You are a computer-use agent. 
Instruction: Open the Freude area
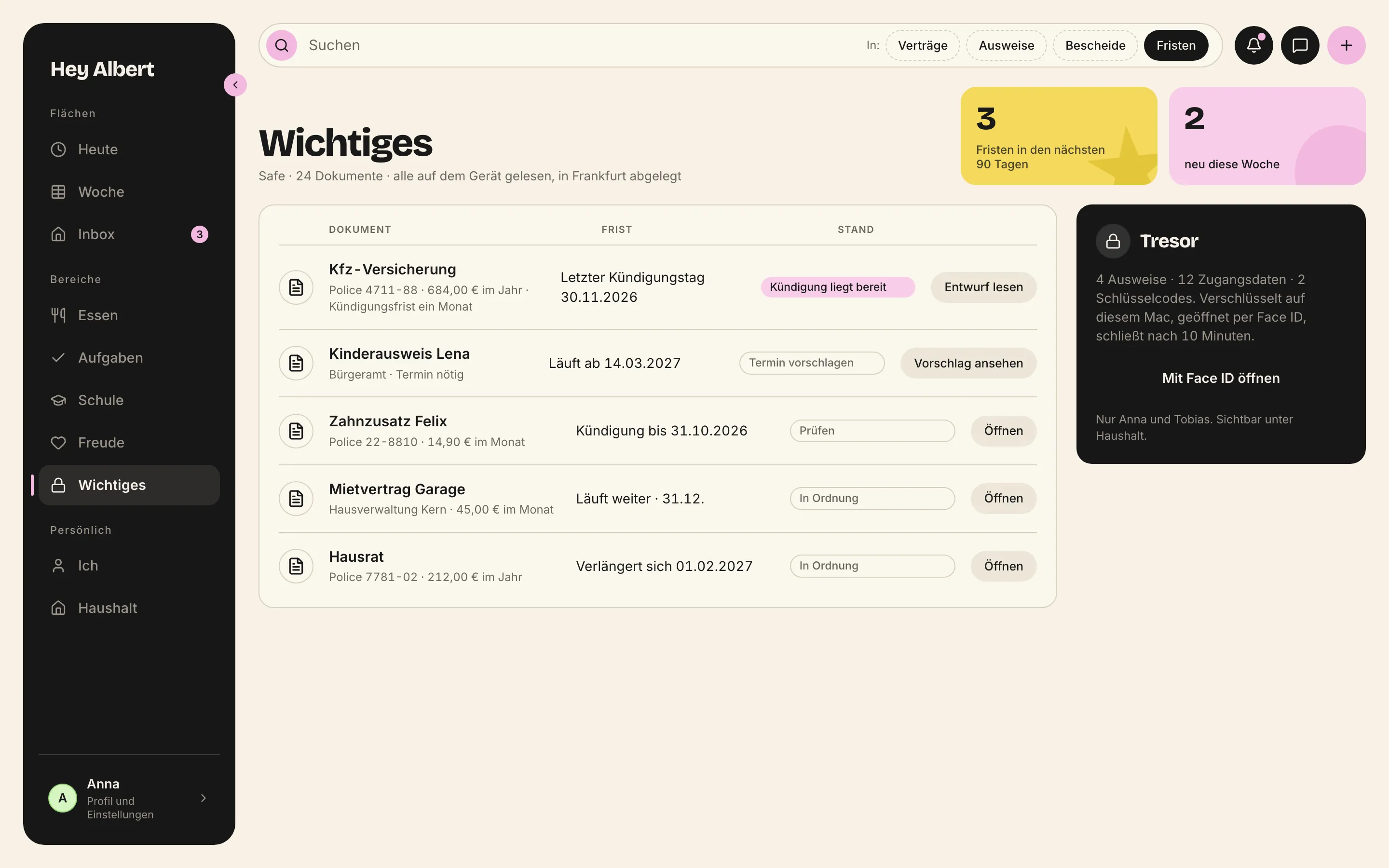(129, 443)
